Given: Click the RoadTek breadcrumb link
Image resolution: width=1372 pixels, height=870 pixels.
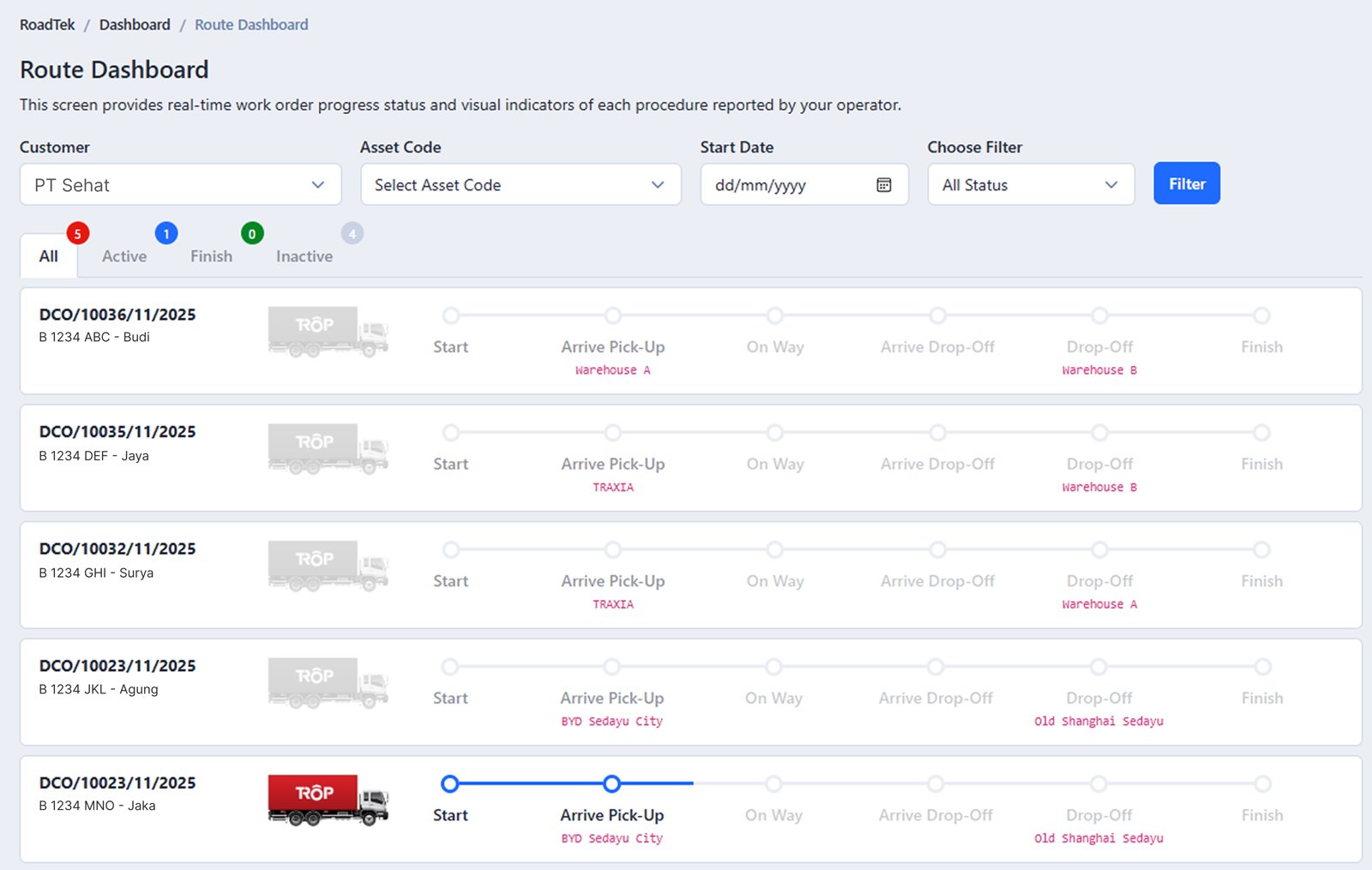Looking at the screenshot, I should [x=47, y=25].
